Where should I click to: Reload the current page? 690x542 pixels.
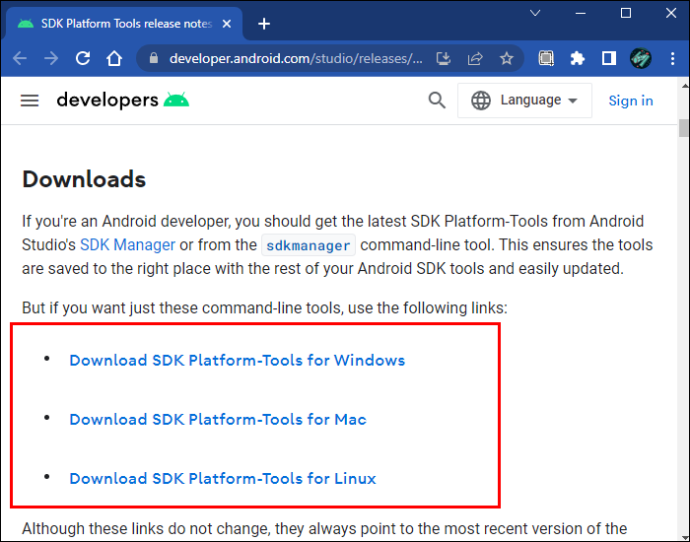[x=83, y=58]
